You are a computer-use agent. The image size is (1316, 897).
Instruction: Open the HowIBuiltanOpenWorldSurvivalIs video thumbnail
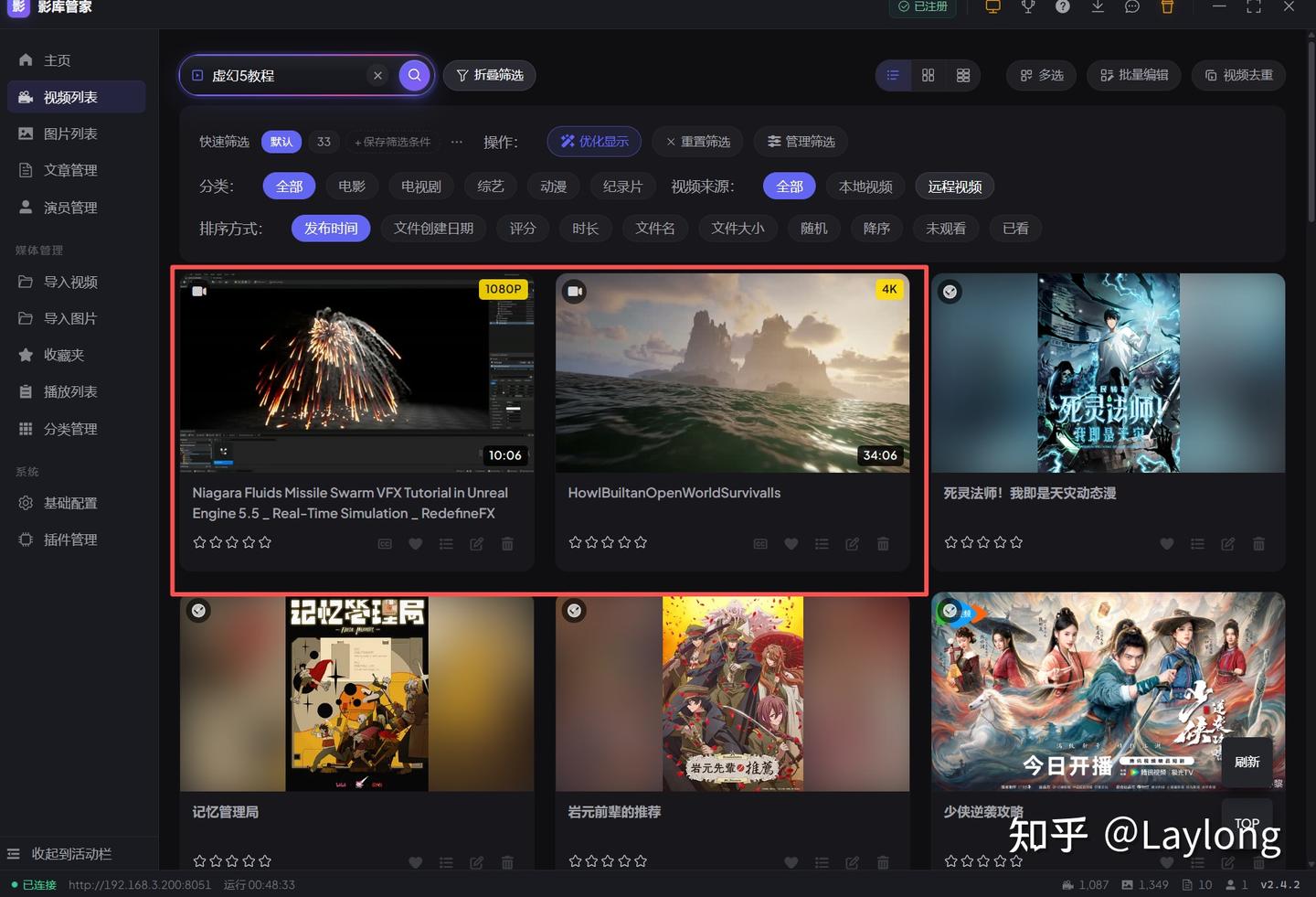[732, 373]
